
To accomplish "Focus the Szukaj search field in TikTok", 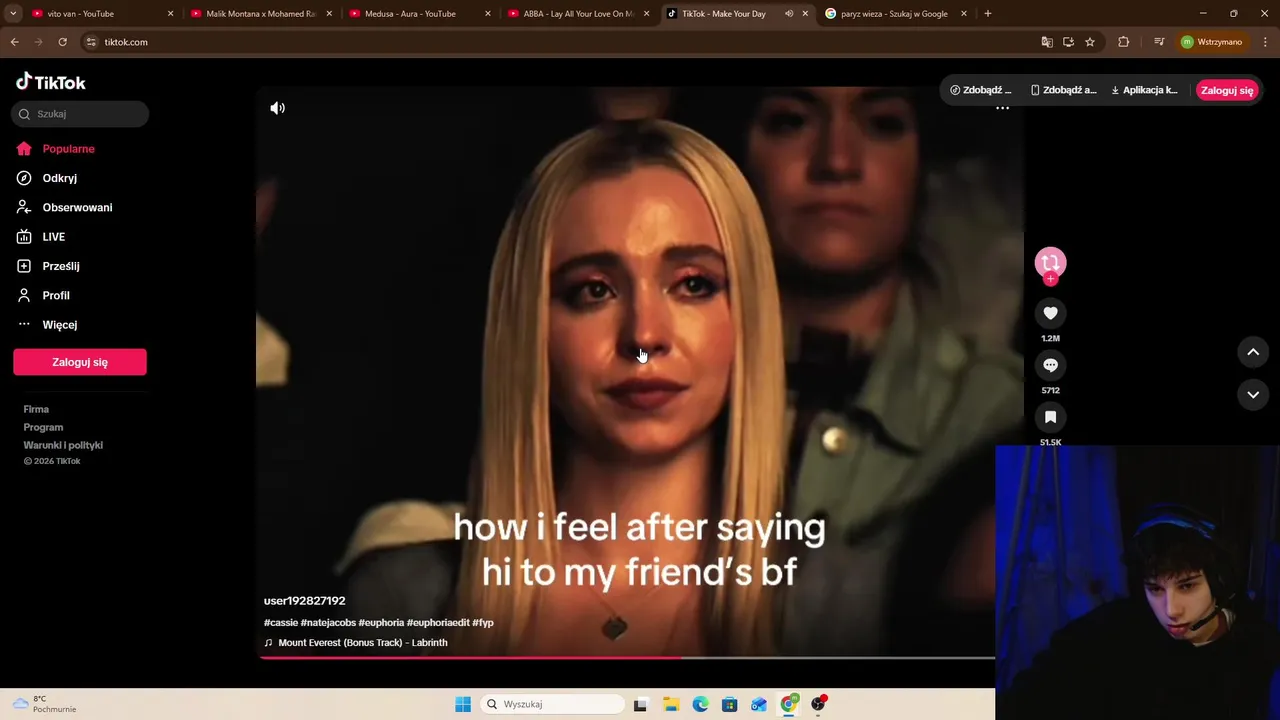I will 80,114.
